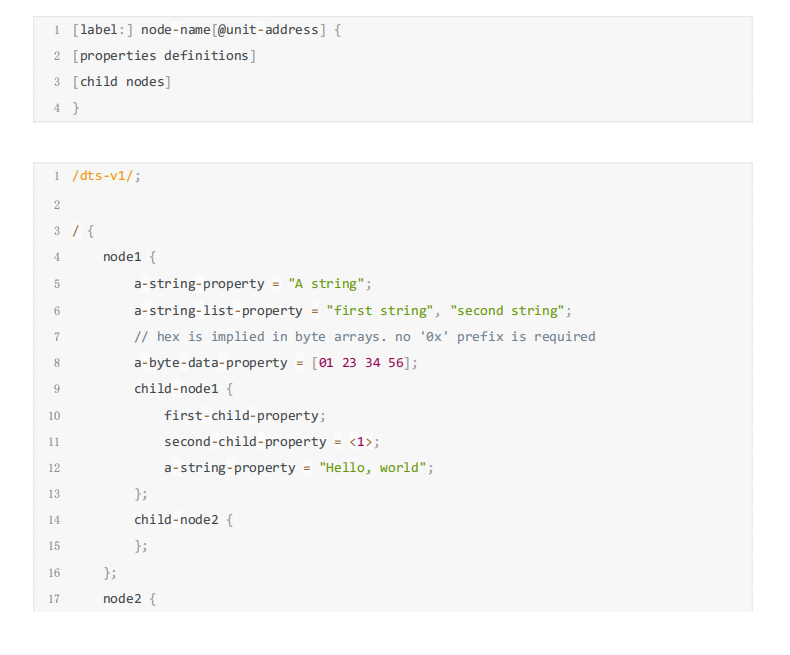Click the "node2" node name
The width and height of the screenshot is (790, 655).
click(x=124, y=598)
